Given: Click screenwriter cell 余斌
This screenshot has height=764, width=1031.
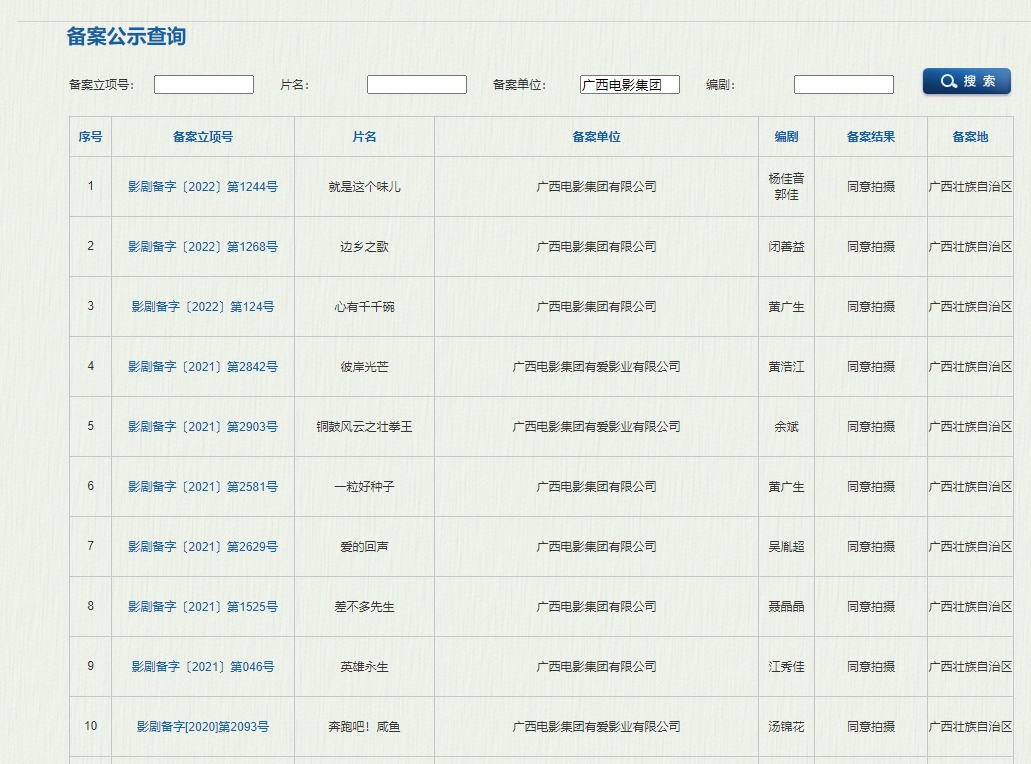Looking at the screenshot, I should (786, 427).
